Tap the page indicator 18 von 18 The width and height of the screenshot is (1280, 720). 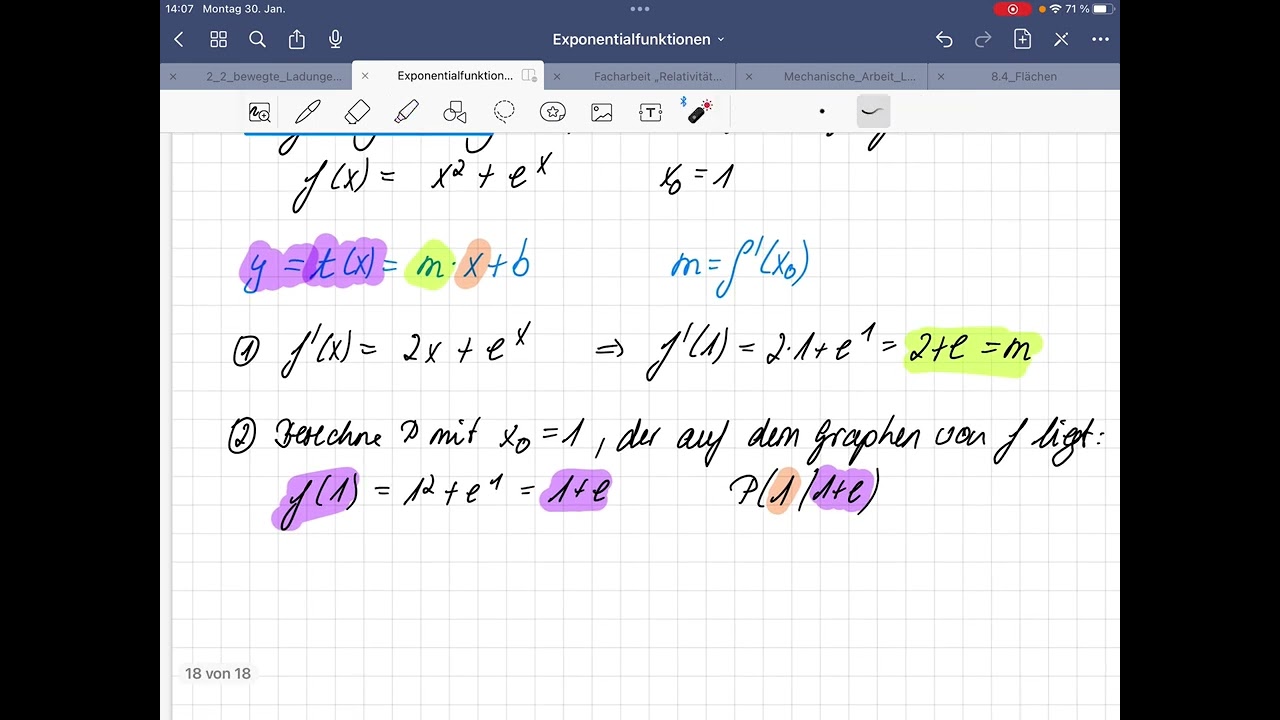(218, 674)
